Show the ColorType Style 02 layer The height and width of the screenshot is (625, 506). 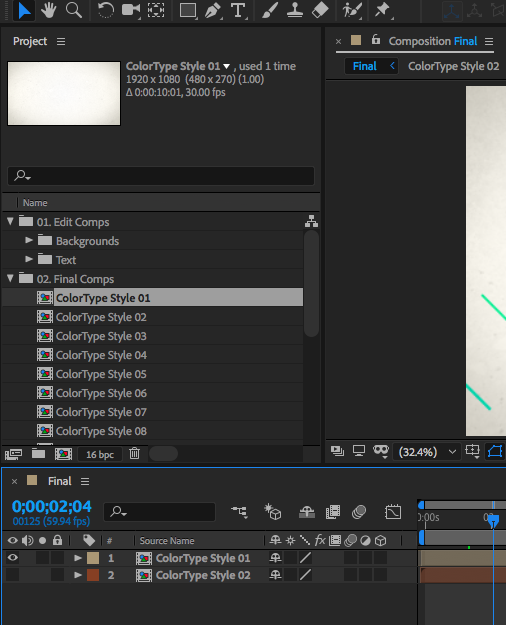tap(13, 575)
